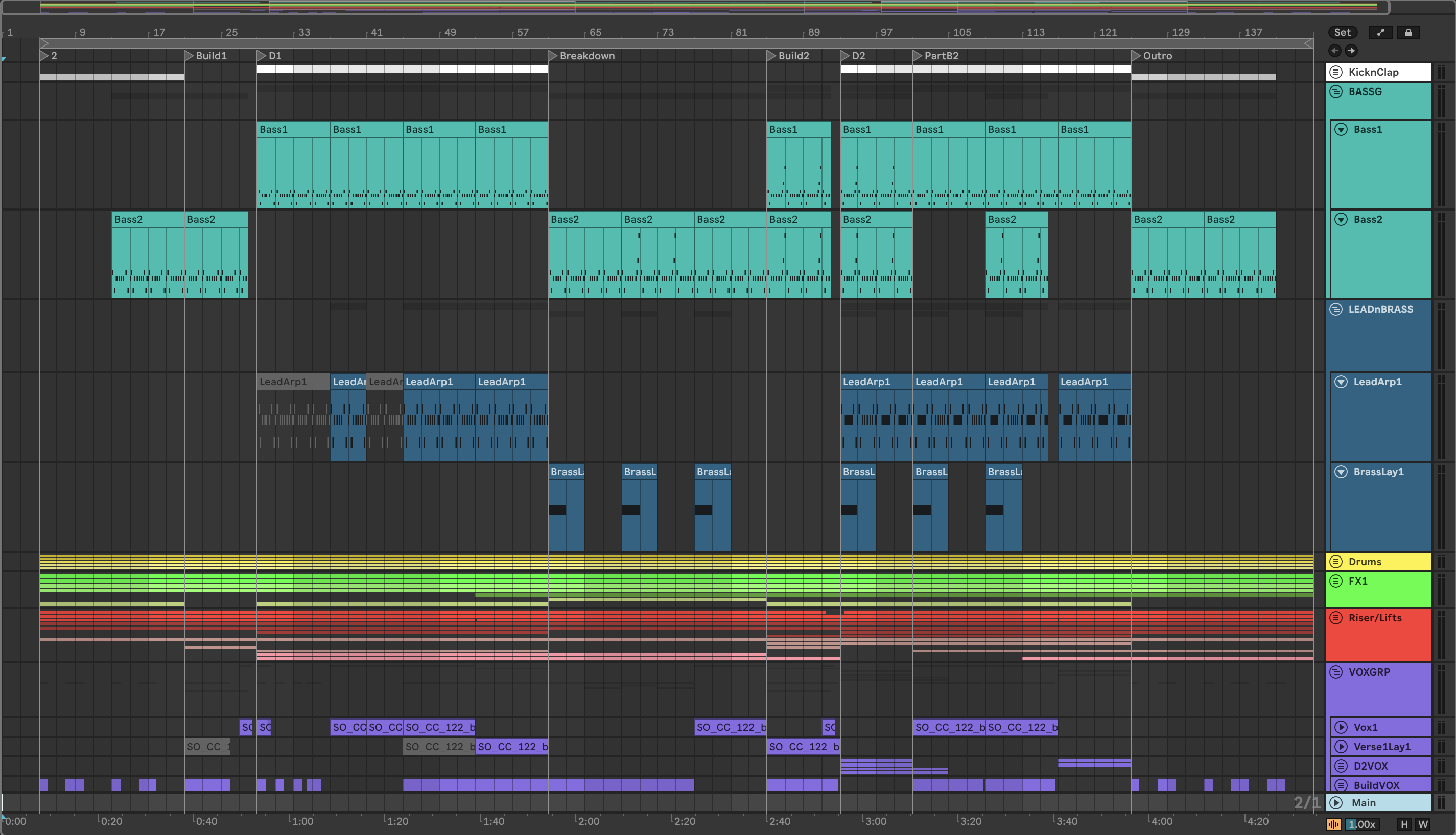
Task: Click the 1.00x zoom level slider
Action: click(x=1361, y=825)
